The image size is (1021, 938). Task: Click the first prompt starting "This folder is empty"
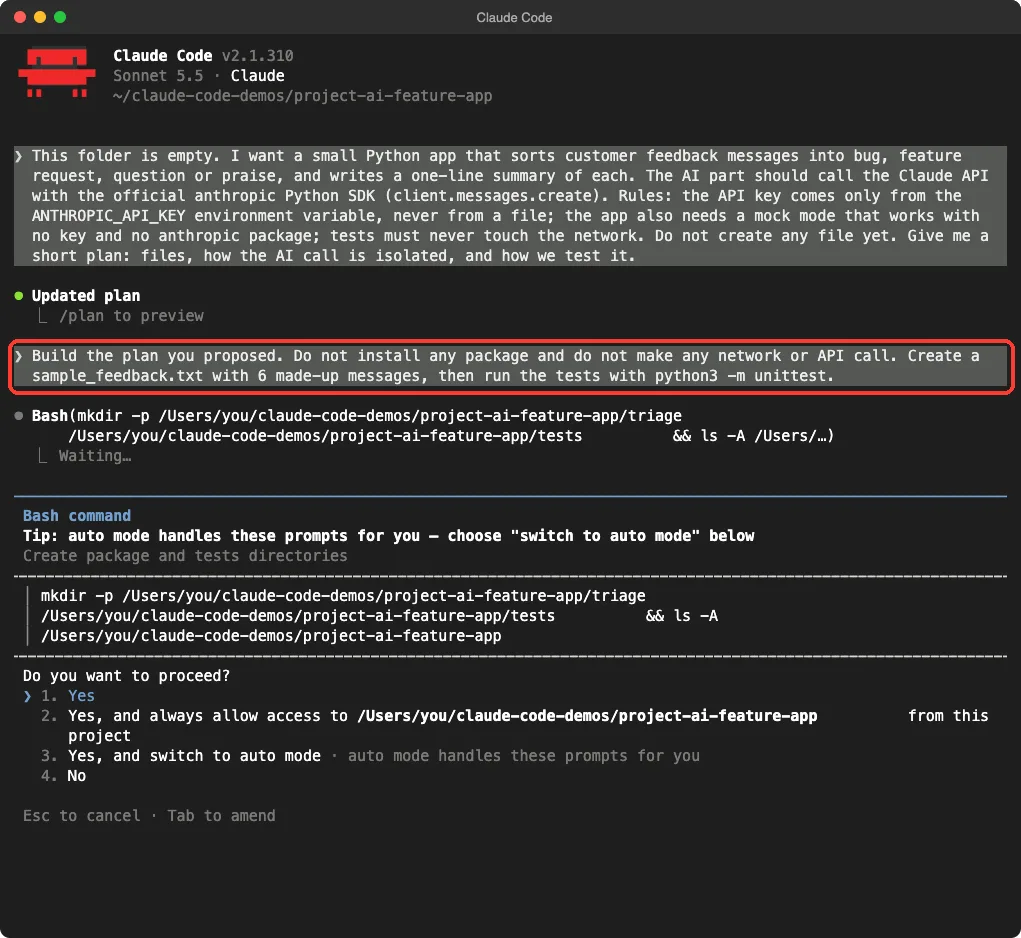click(x=510, y=206)
